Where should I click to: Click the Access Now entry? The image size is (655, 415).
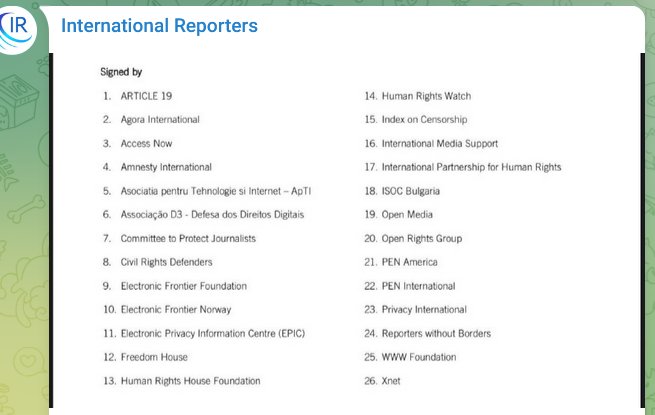pos(146,144)
